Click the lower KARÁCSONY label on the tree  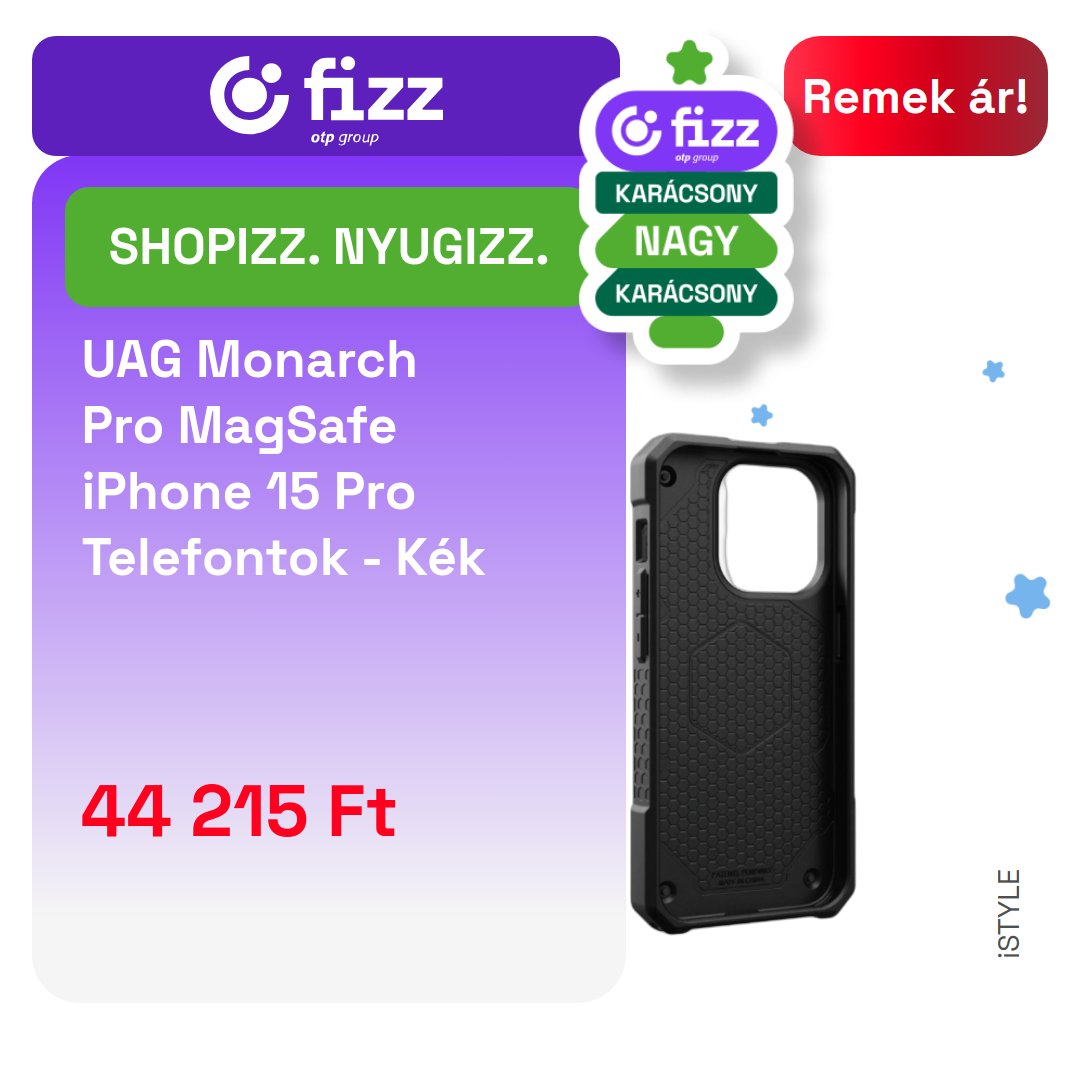(686, 293)
